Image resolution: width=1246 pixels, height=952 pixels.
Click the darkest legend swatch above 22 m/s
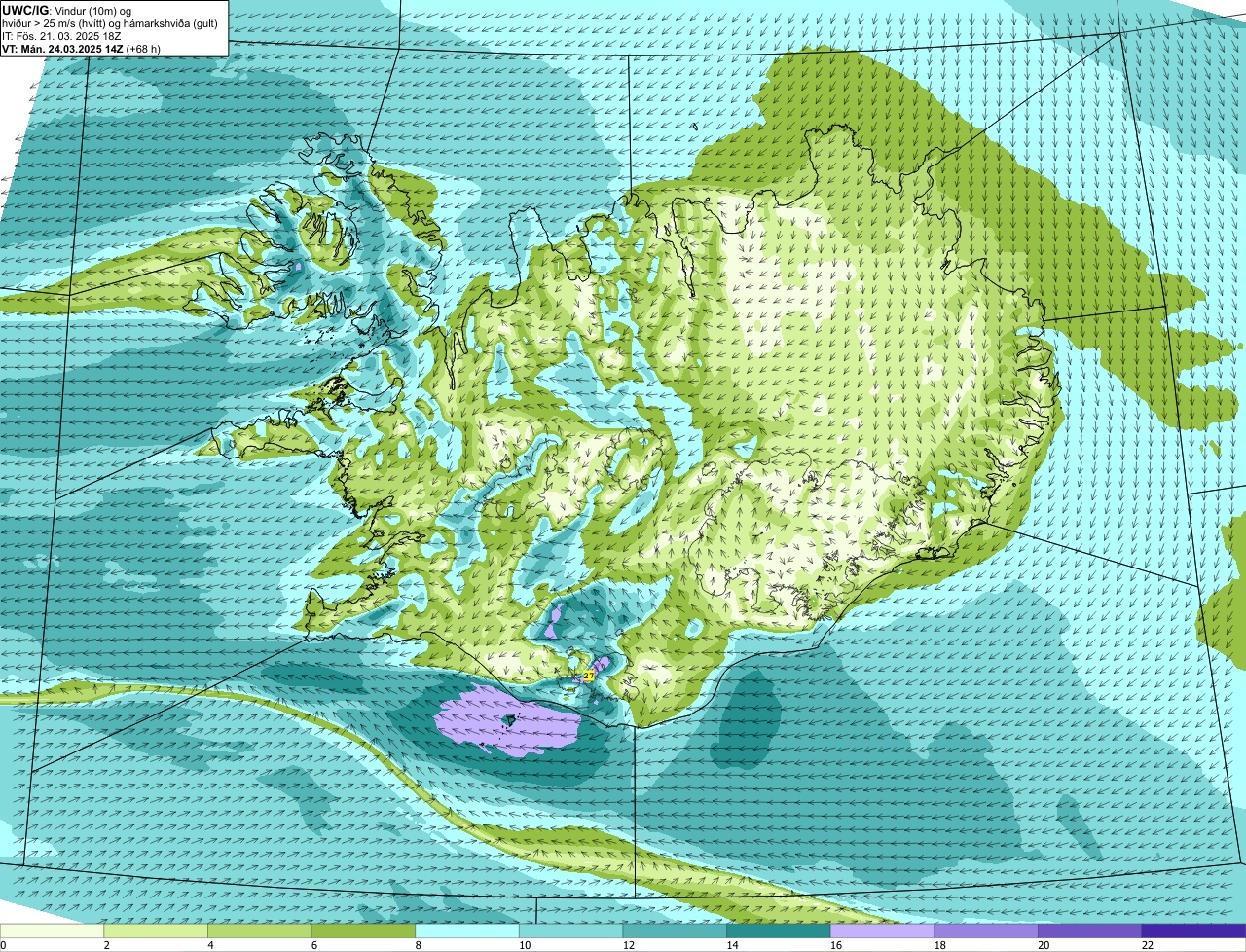pyautogui.click(x=1193, y=931)
